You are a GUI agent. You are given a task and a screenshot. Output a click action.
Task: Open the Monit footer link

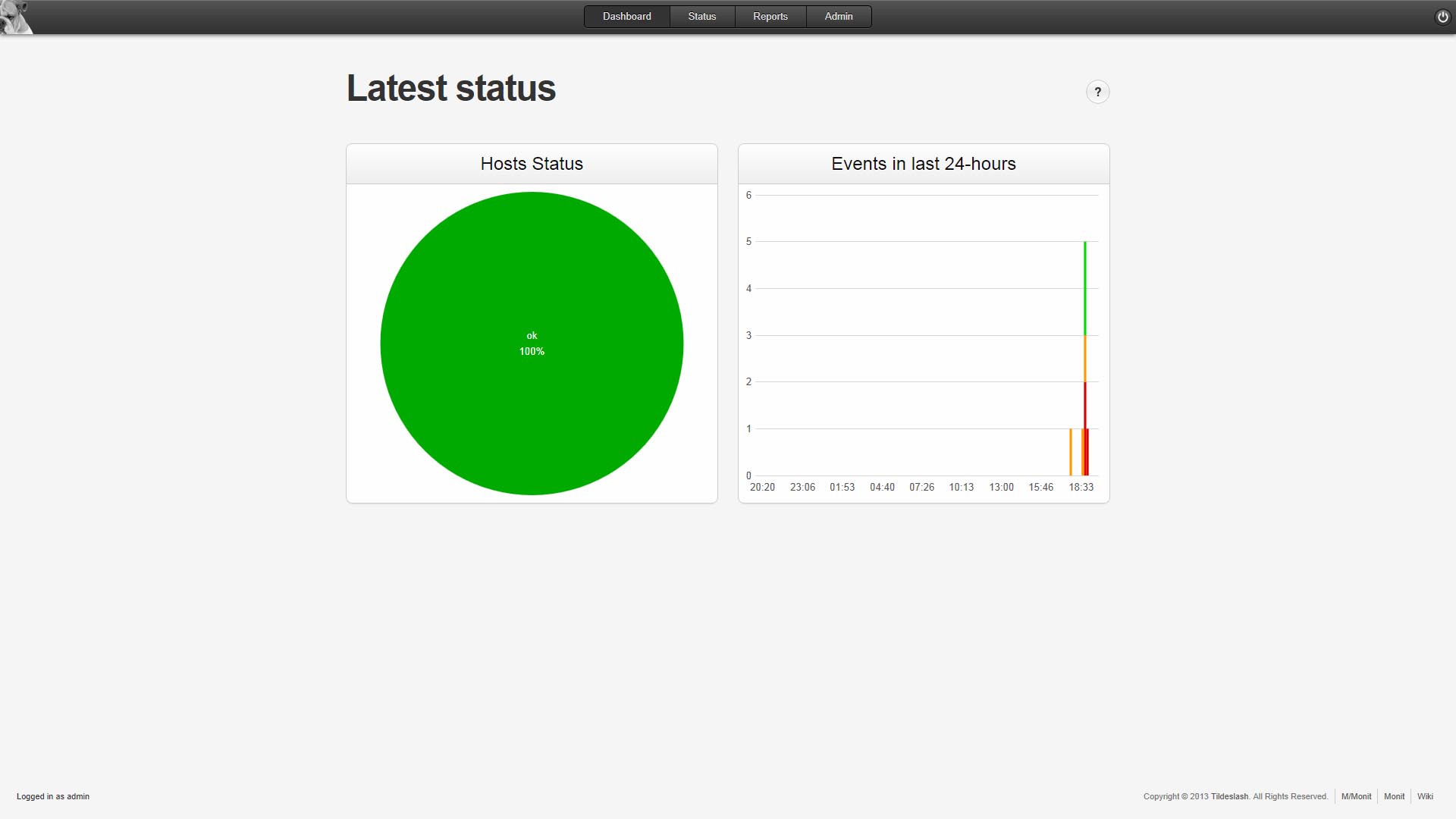pos(1394,796)
